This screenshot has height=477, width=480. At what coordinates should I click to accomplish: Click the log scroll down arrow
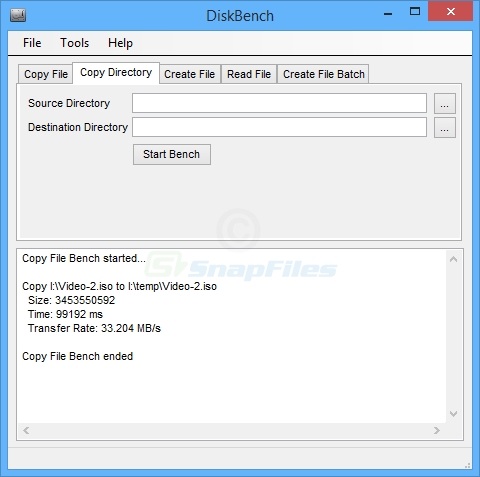453,414
